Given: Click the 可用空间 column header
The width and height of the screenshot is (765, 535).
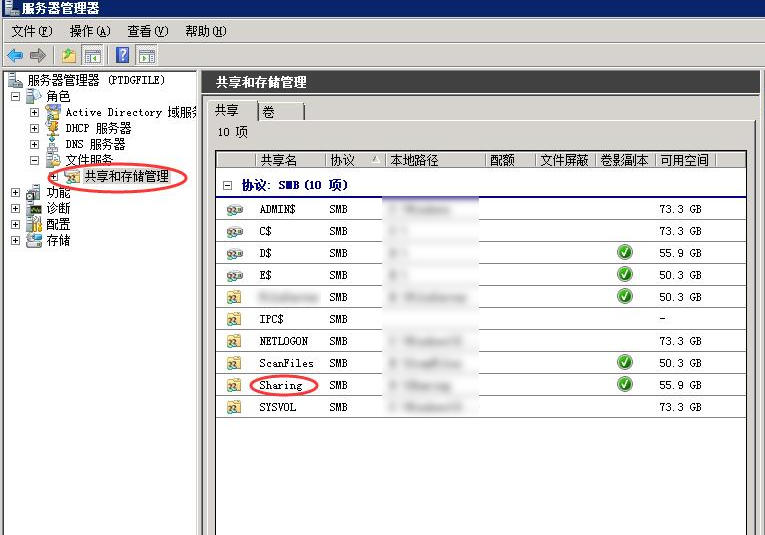Looking at the screenshot, I should point(683,160).
